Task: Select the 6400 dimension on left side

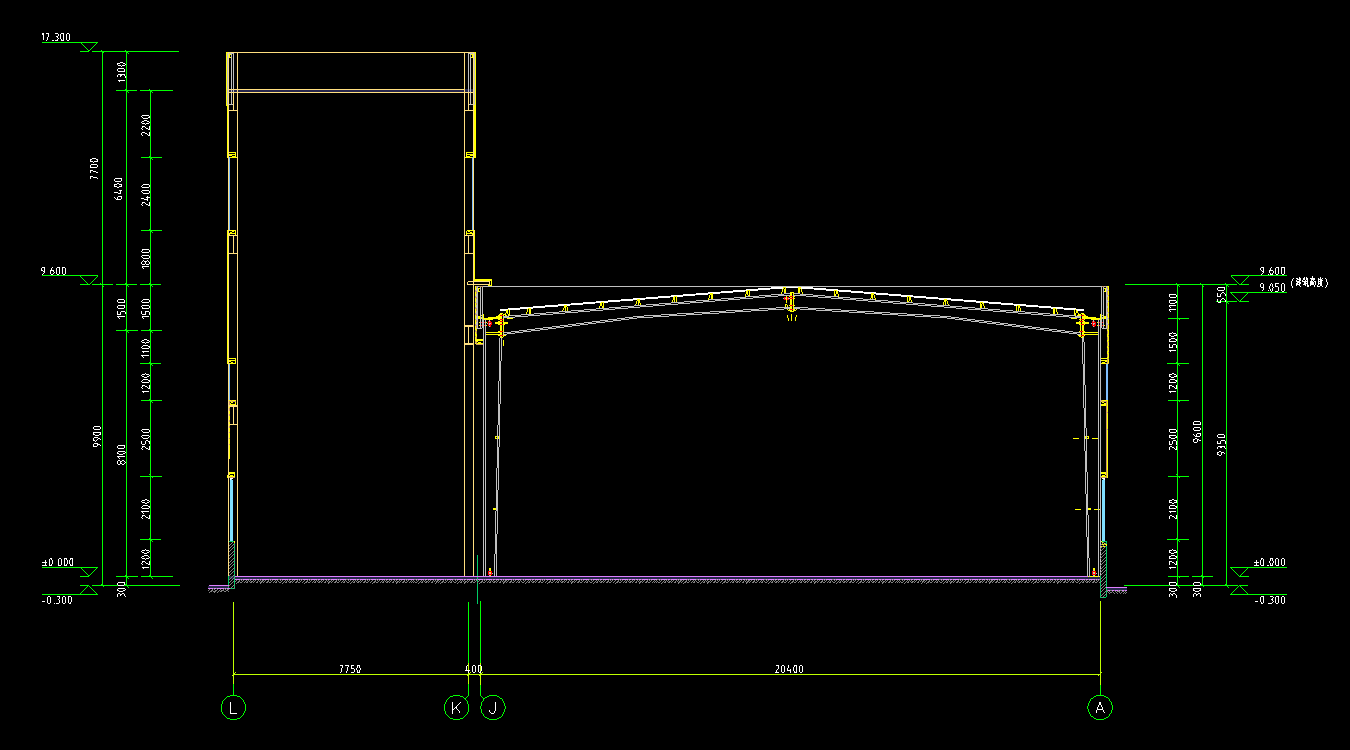Action: (119, 187)
